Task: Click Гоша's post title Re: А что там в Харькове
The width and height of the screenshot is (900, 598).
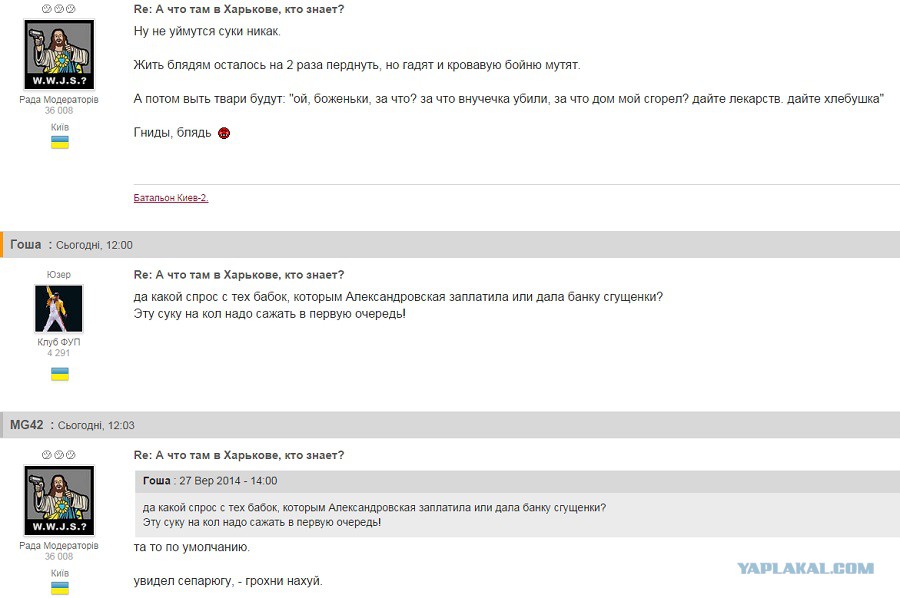Action: 239,275
